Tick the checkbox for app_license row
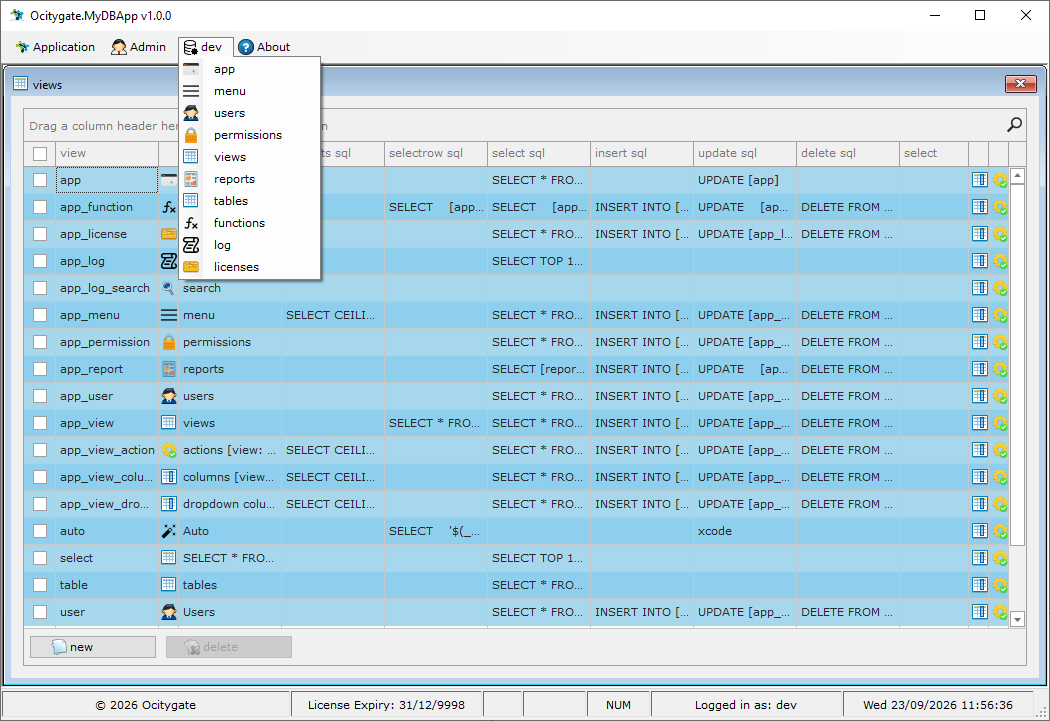This screenshot has width=1050, height=721. pyautogui.click(x=40, y=234)
